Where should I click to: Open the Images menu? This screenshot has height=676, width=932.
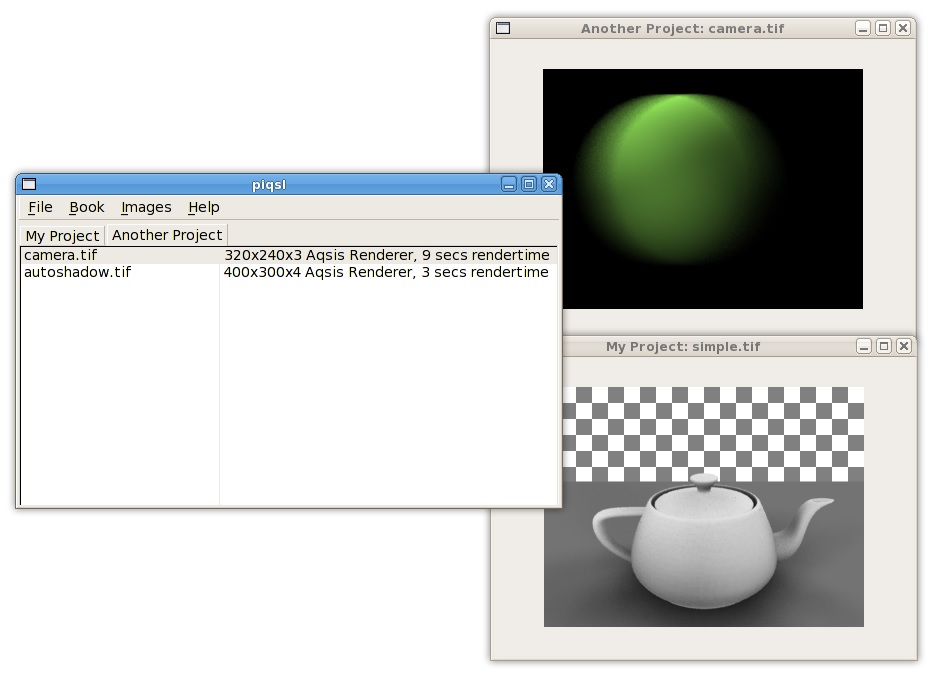click(x=146, y=207)
